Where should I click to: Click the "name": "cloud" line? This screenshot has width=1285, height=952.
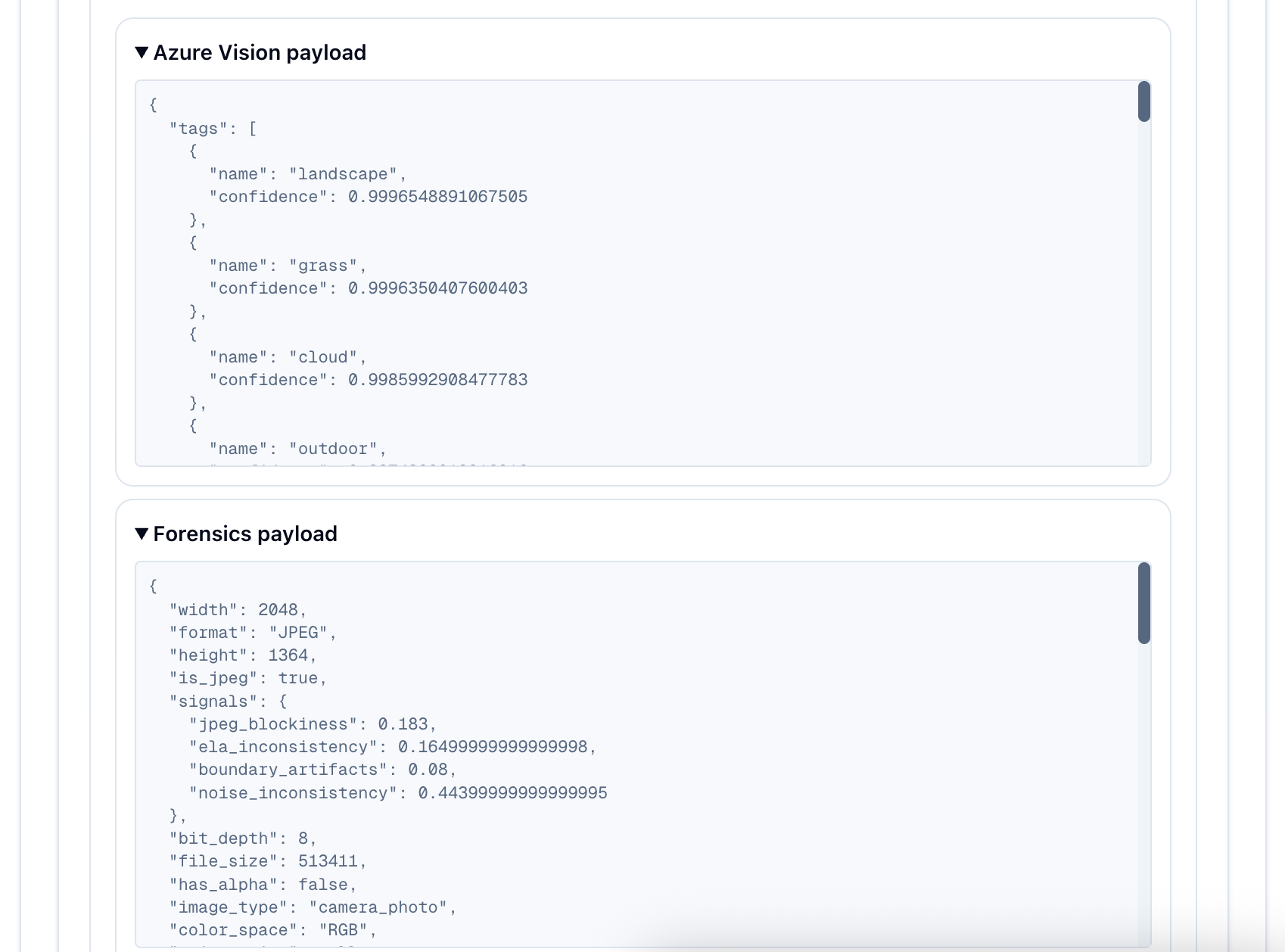tap(288, 357)
